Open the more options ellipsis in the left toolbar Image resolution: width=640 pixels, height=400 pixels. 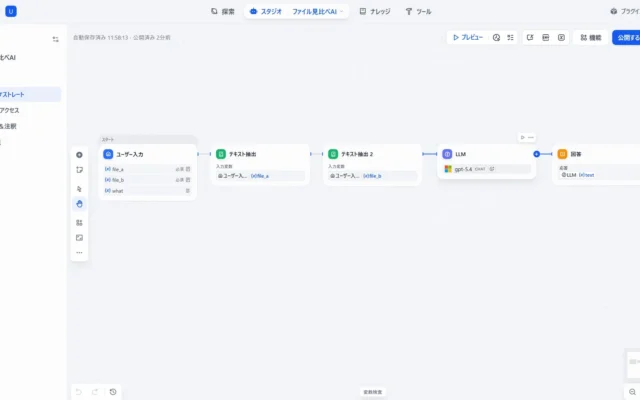tap(79, 253)
